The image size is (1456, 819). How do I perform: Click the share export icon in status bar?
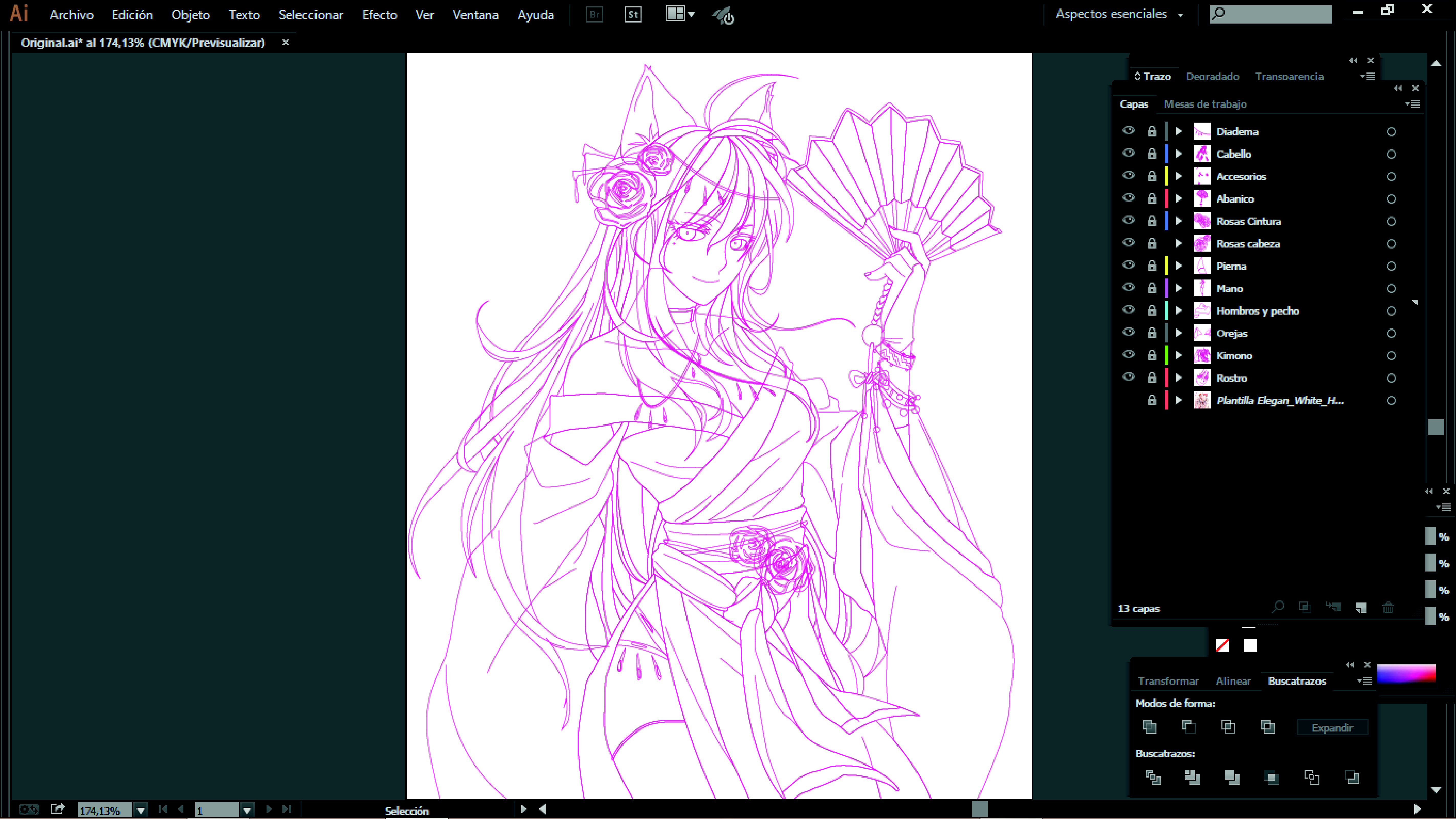(x=58, y=809)
